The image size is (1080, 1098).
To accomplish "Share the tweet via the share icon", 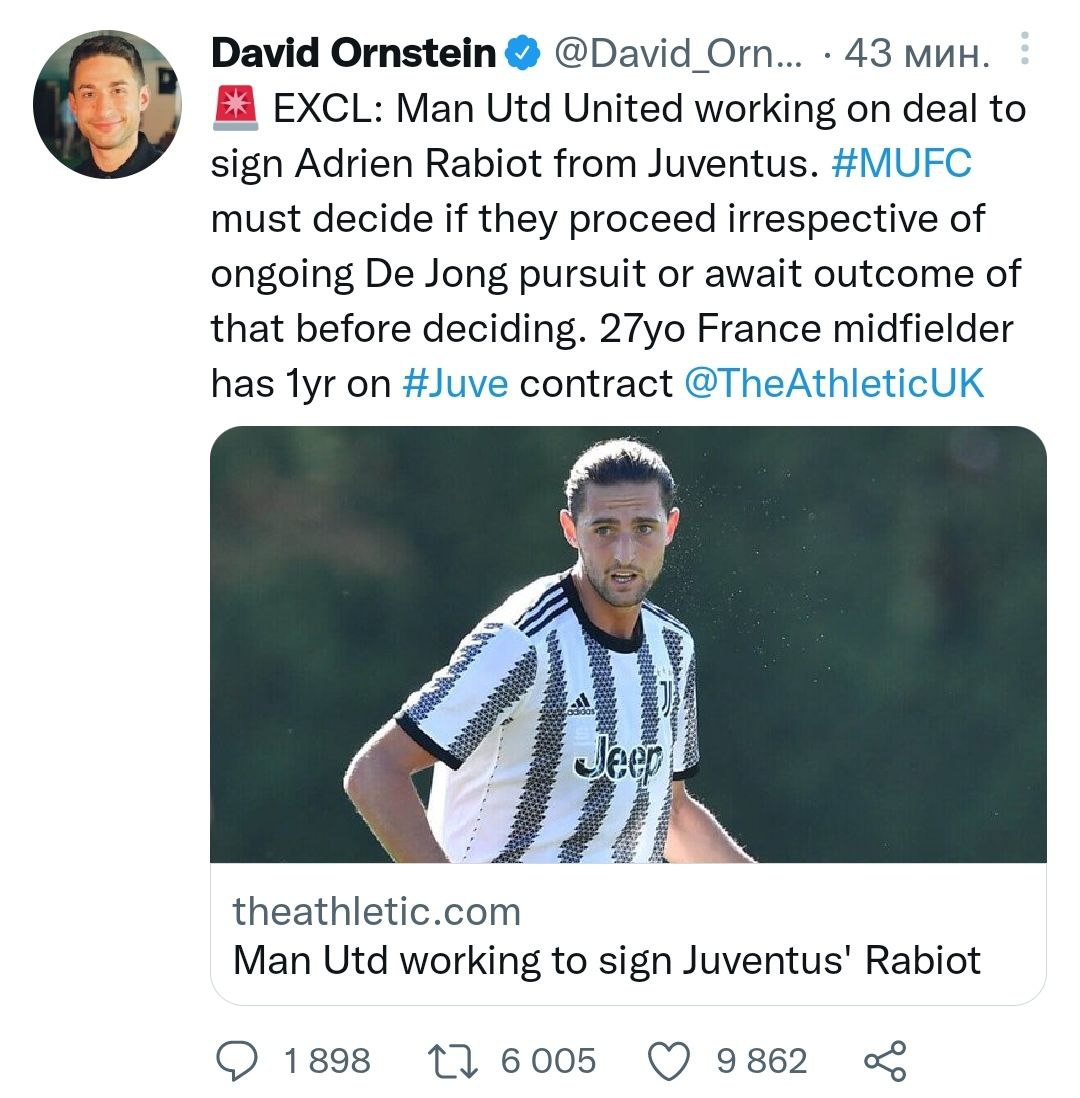I will point(884,1061).
